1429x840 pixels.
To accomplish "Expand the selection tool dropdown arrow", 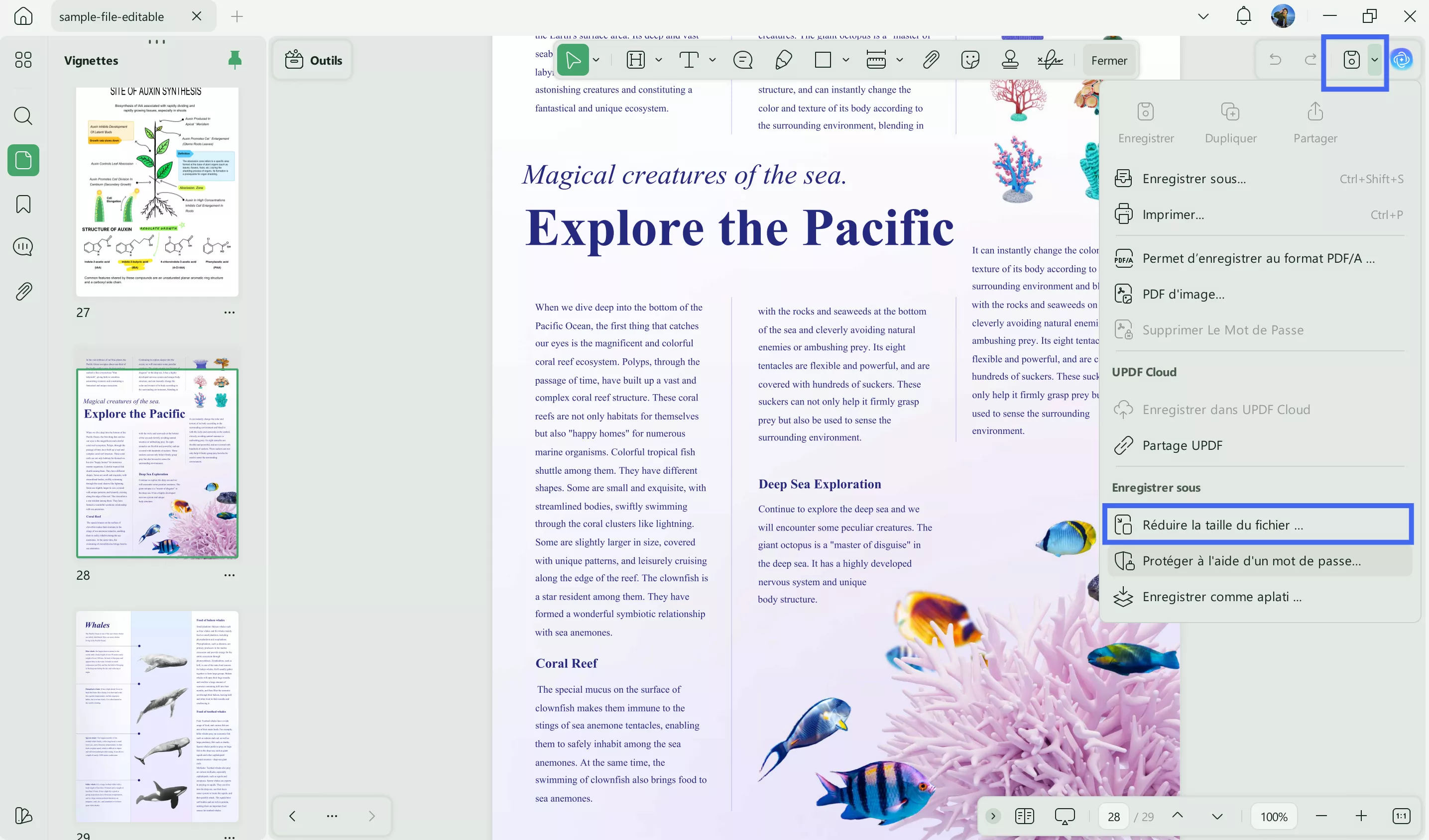I will click(x=596, y=60).
